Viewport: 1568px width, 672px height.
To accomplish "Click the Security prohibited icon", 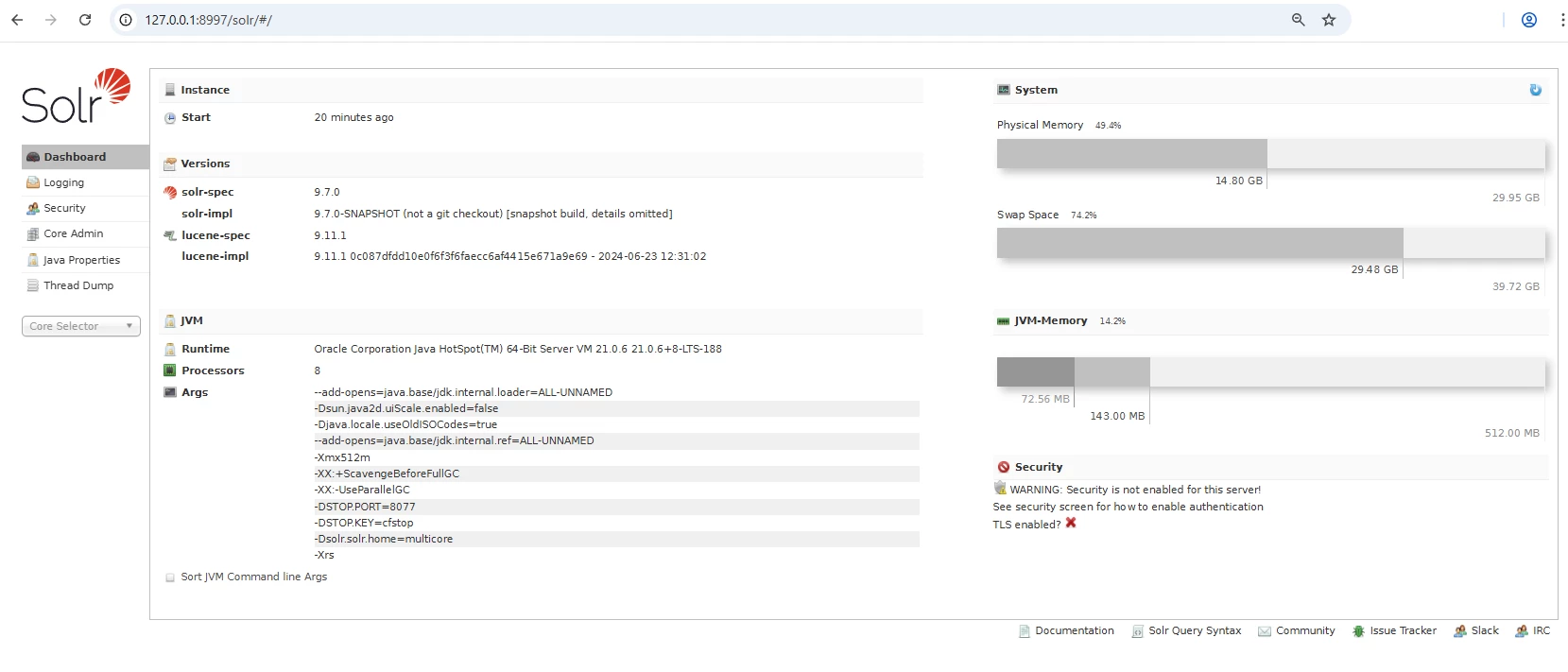I will pyautogui.click(x=1004, y=467).
